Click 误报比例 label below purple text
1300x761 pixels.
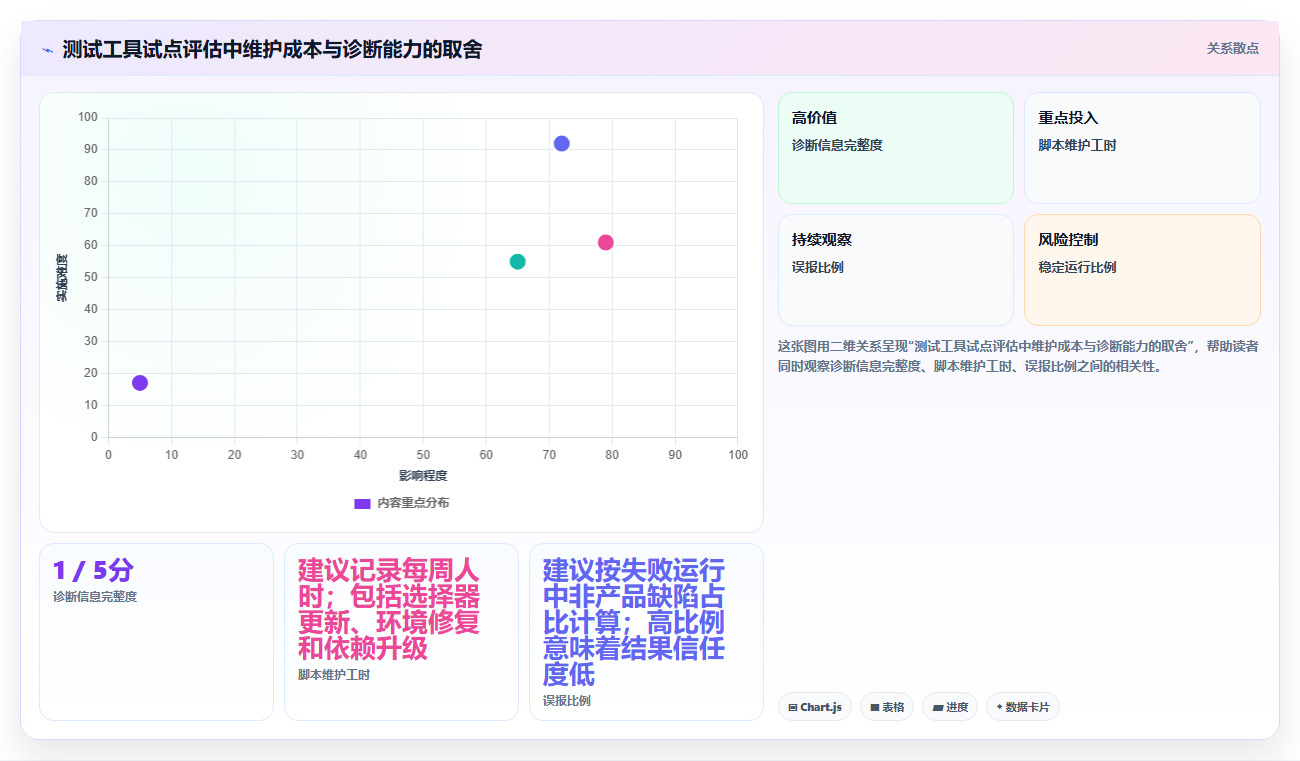tap(567, 701)
